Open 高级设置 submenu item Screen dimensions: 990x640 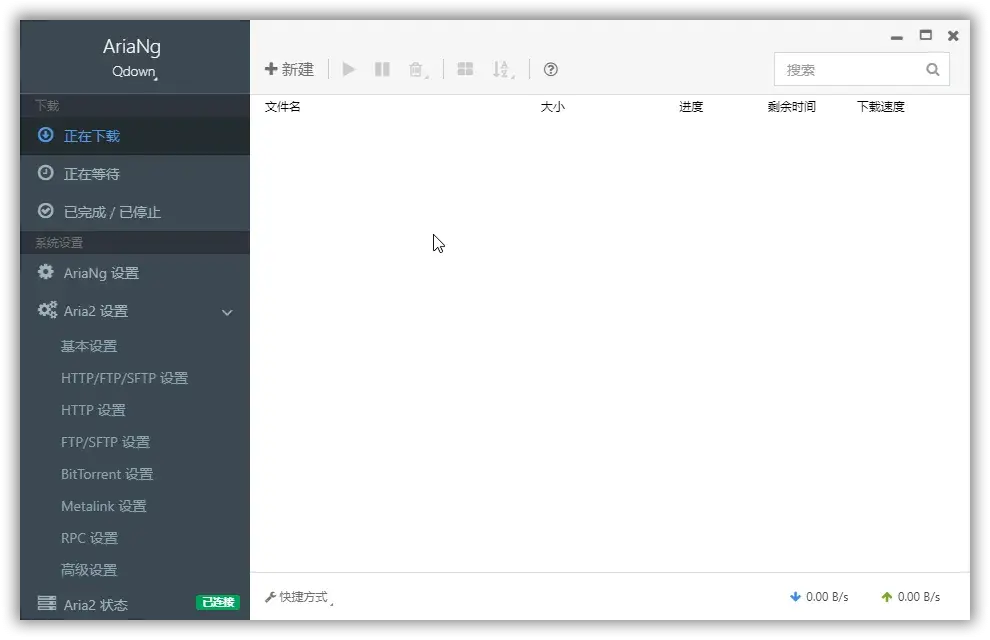[89, 570]
